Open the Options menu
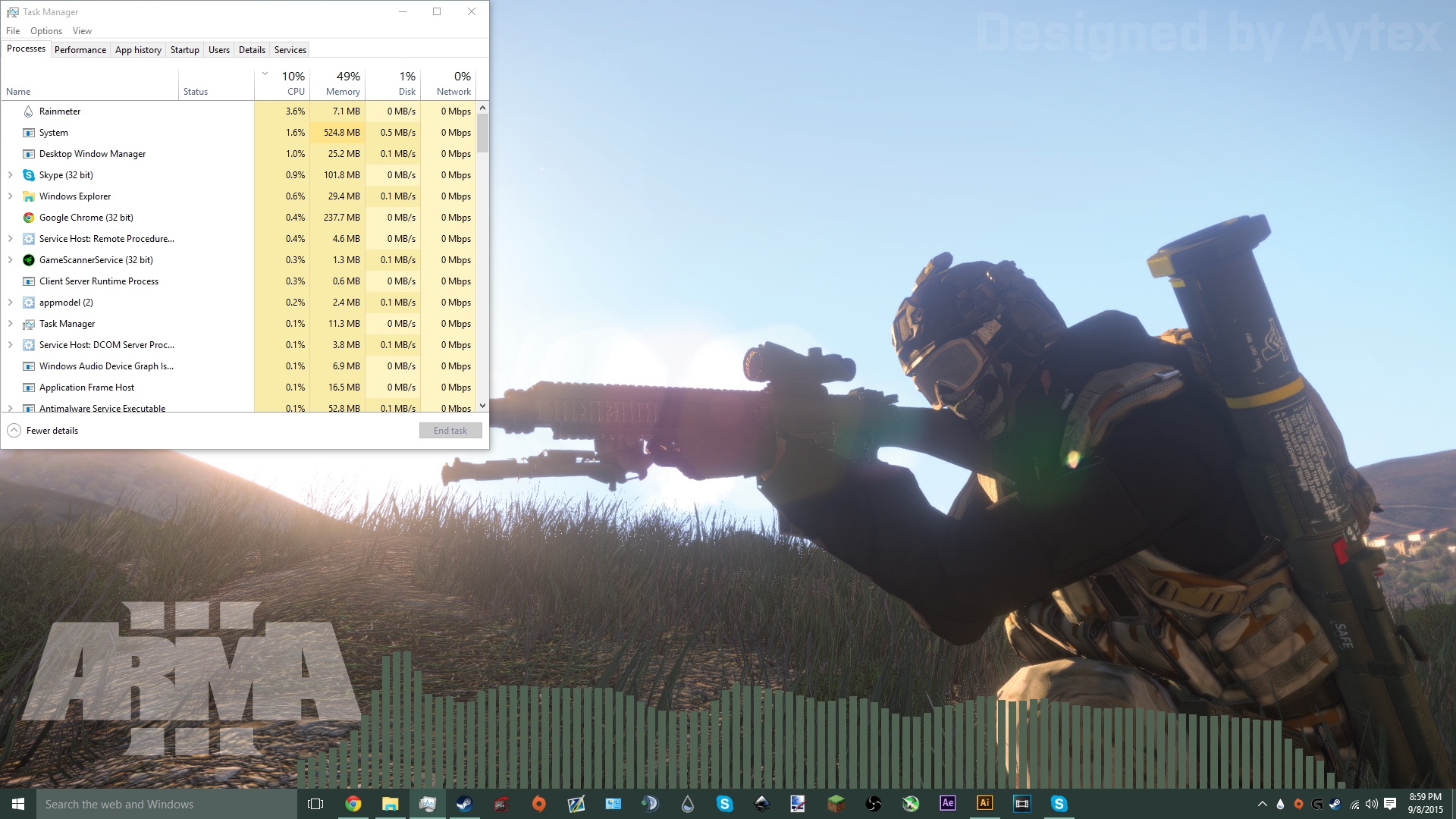1456x819 pixels. (46, 31)
